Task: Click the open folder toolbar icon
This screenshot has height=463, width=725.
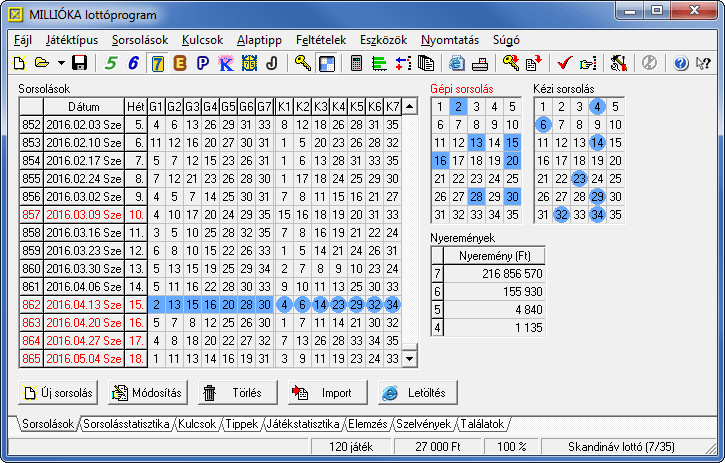Action: tap(42, 63)
